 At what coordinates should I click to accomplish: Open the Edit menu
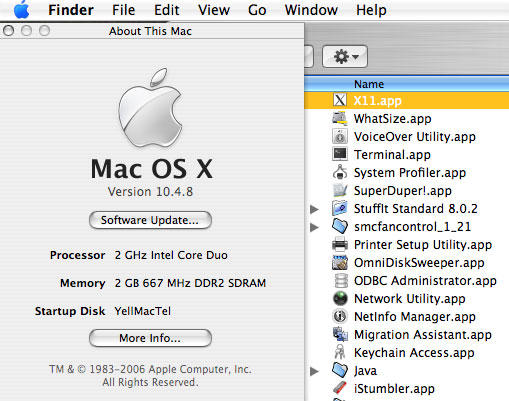pyautogui.click(x=167, y=10)
